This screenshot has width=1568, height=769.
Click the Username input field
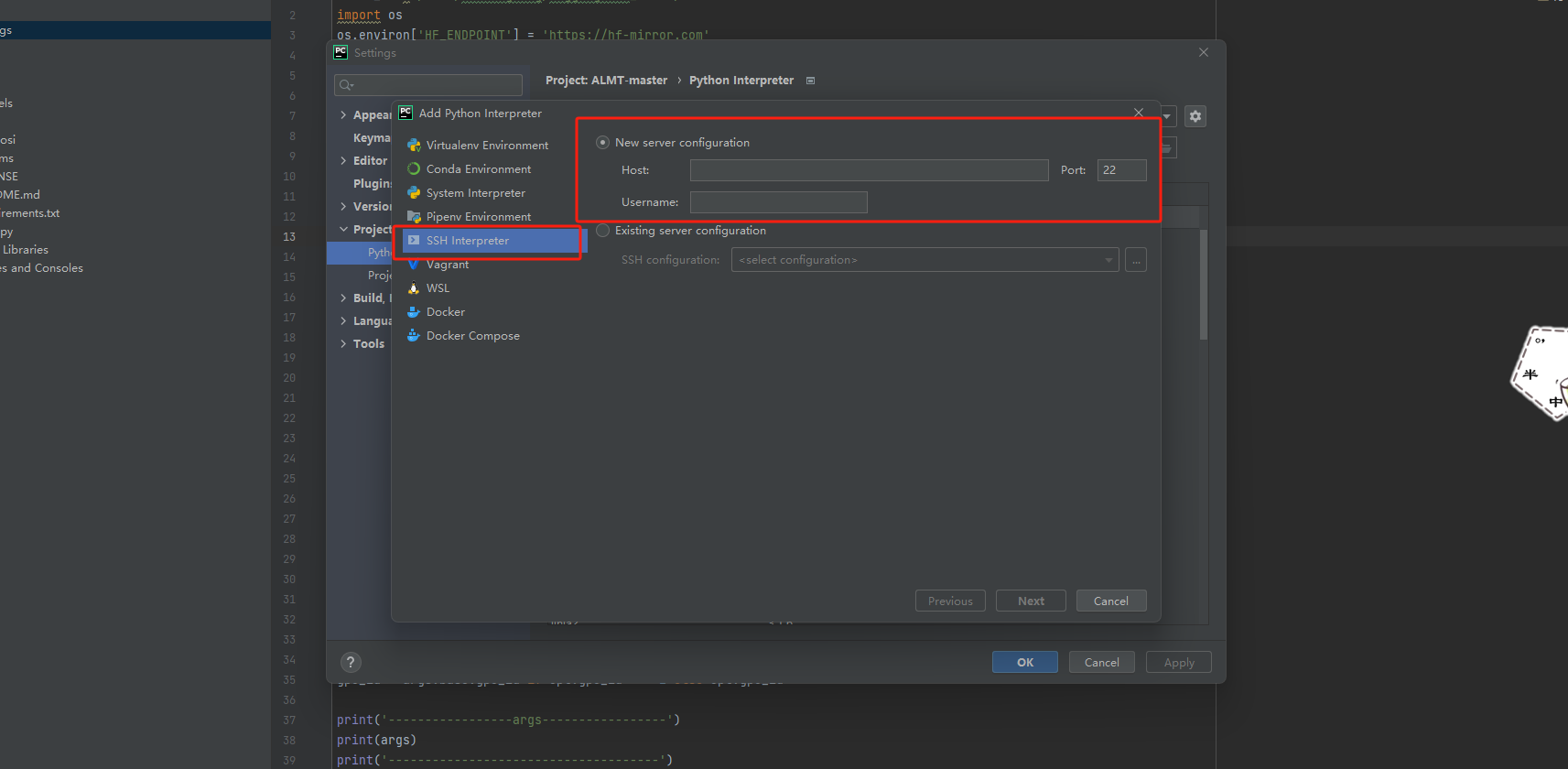[x=778, y=202]
